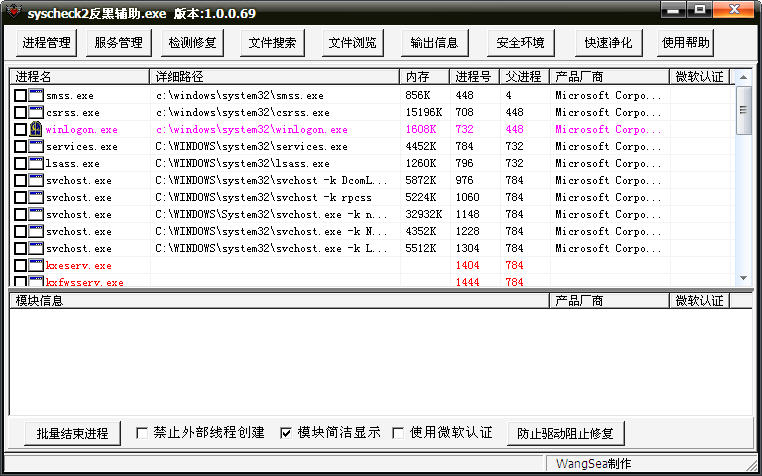The width and height of the screenshot is (762, 476).
Task: Click process list scroll up arrow
Action: tap(744, 77)
